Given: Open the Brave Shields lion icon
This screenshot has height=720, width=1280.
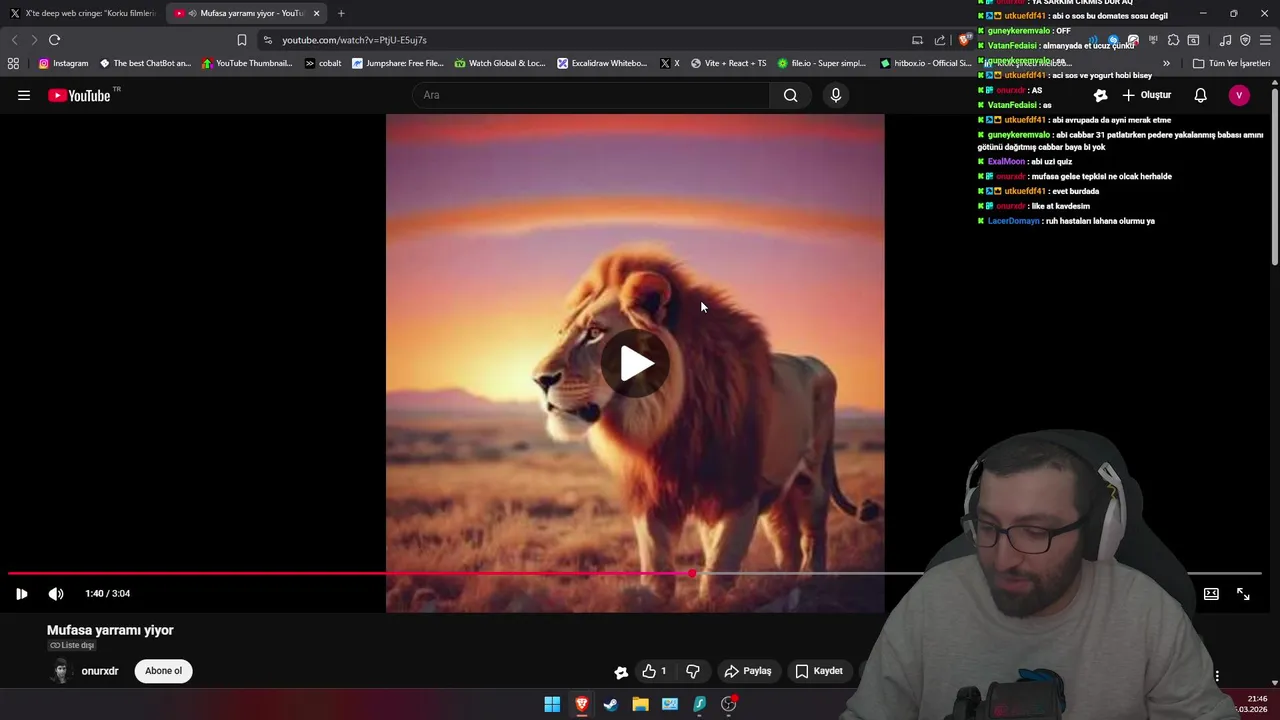Looking at the screenshot, I should tap(964, 40).
